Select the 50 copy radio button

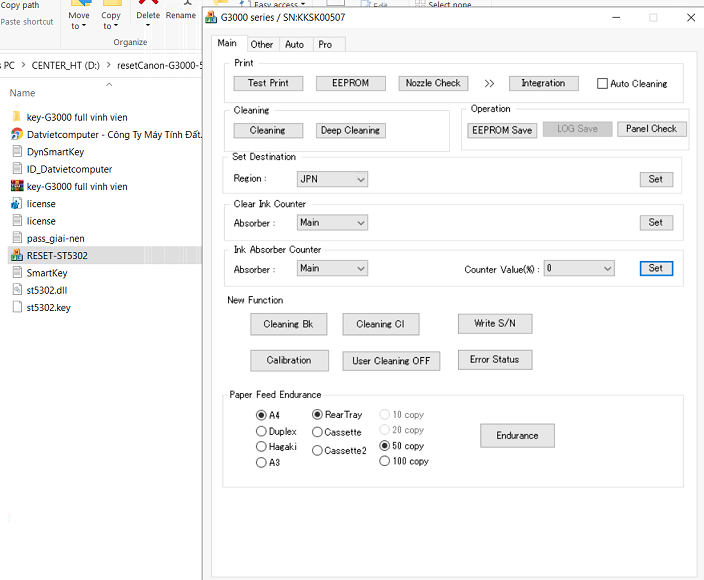point(384,446)
